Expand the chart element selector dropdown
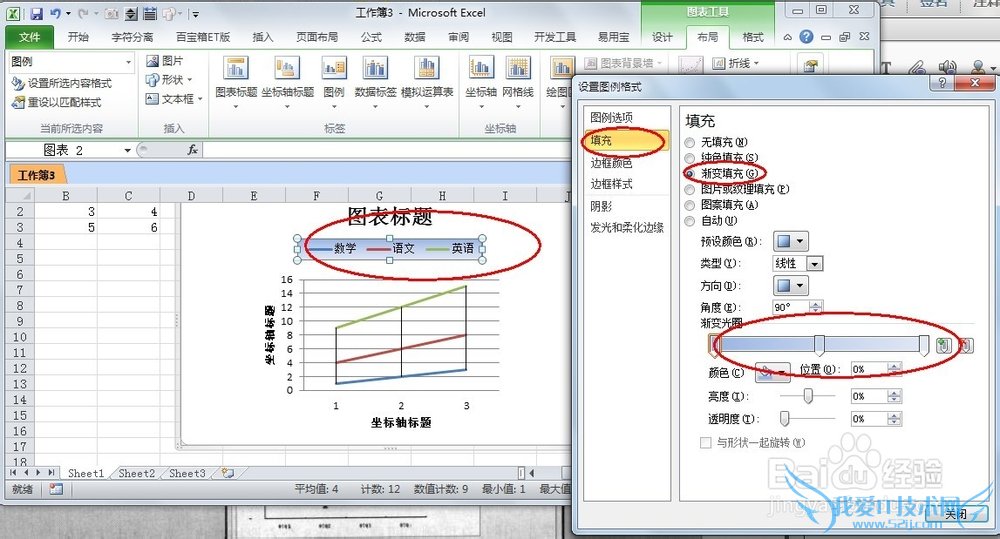 click(128, 62)
